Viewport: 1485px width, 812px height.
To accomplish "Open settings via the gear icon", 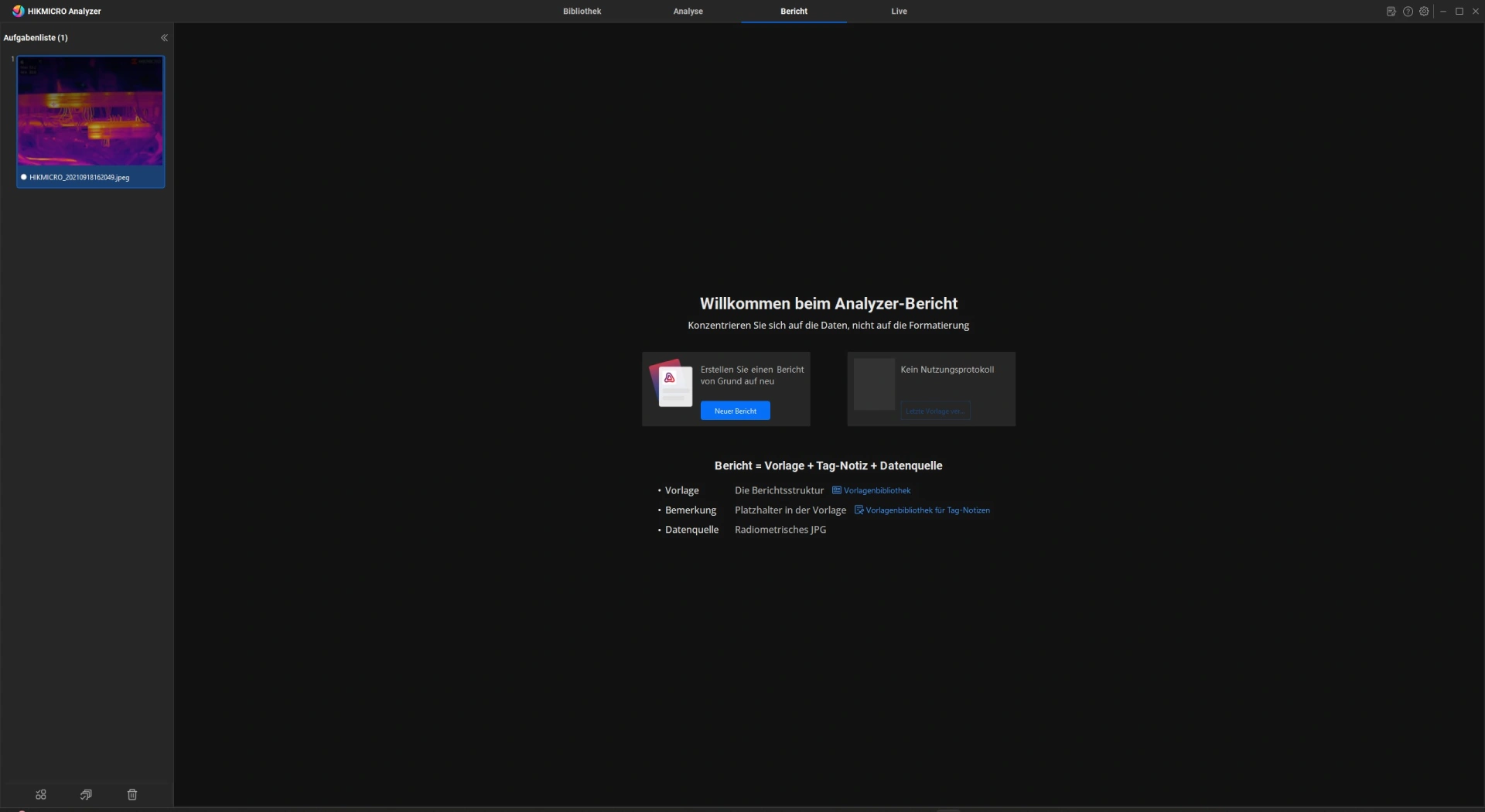I will click(1424, 12).
